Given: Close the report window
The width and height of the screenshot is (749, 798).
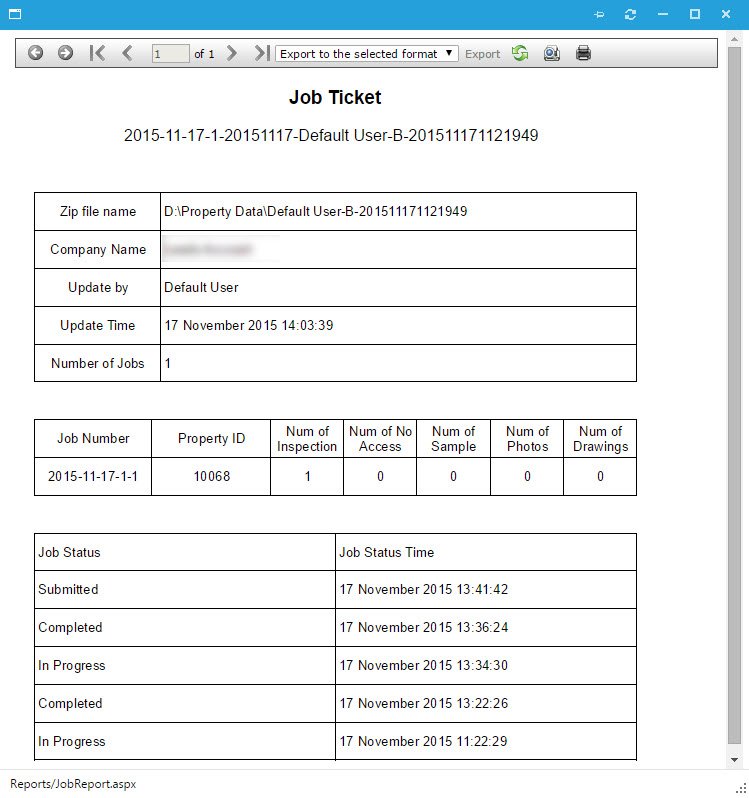Looking at the screenshot, I should [x=726, y=14].
